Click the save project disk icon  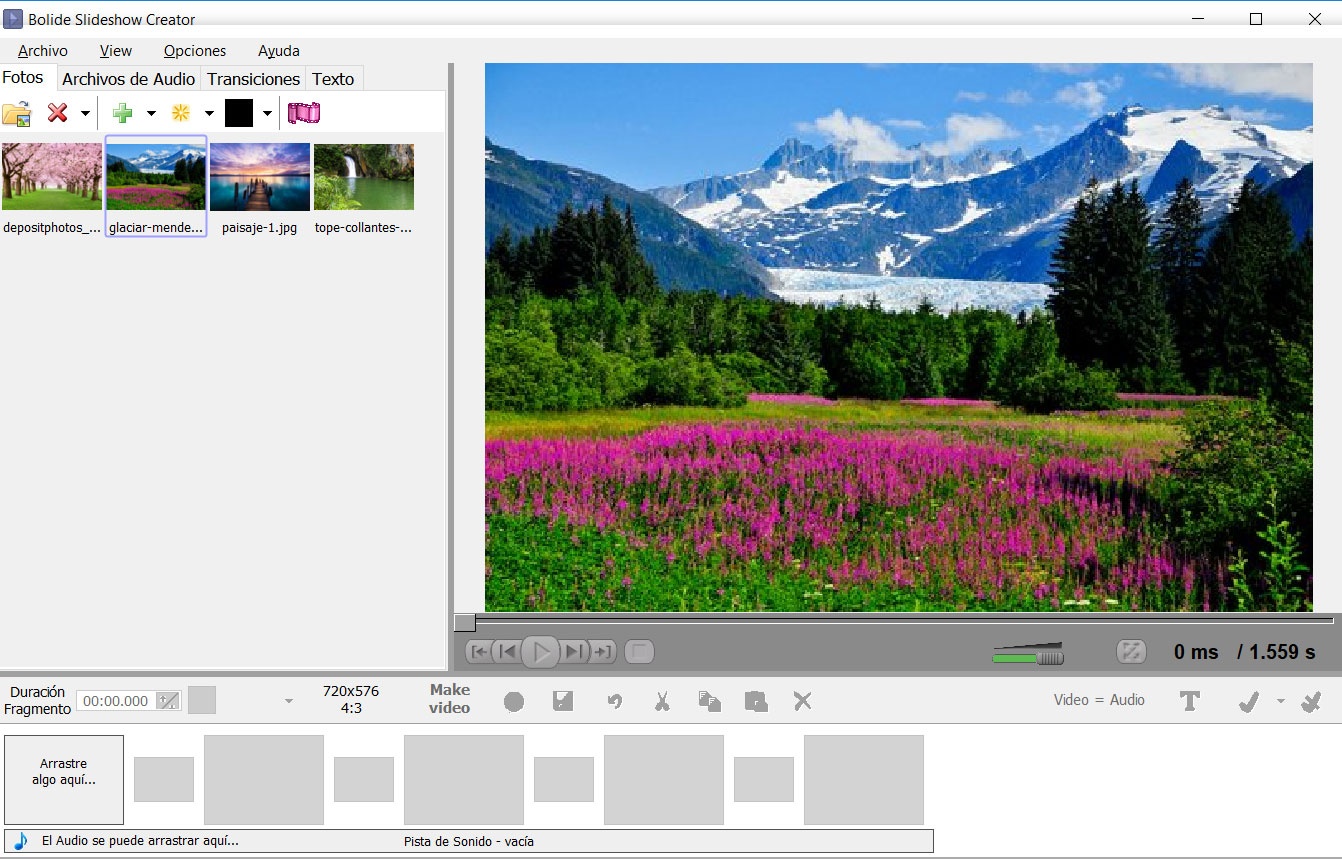coord(563,701)
